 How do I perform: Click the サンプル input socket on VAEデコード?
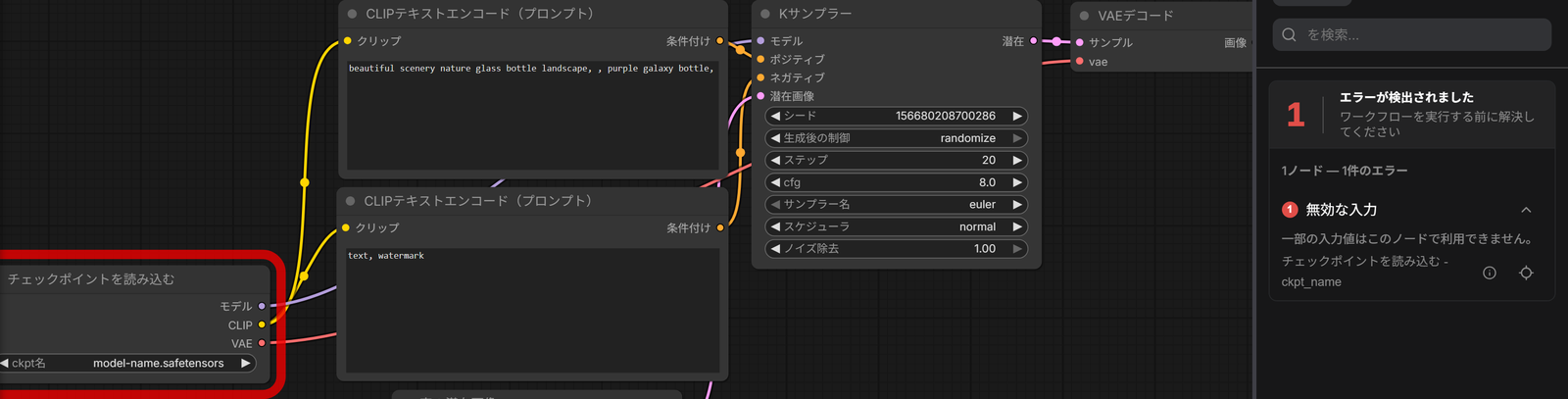(x=1080, y=42)
